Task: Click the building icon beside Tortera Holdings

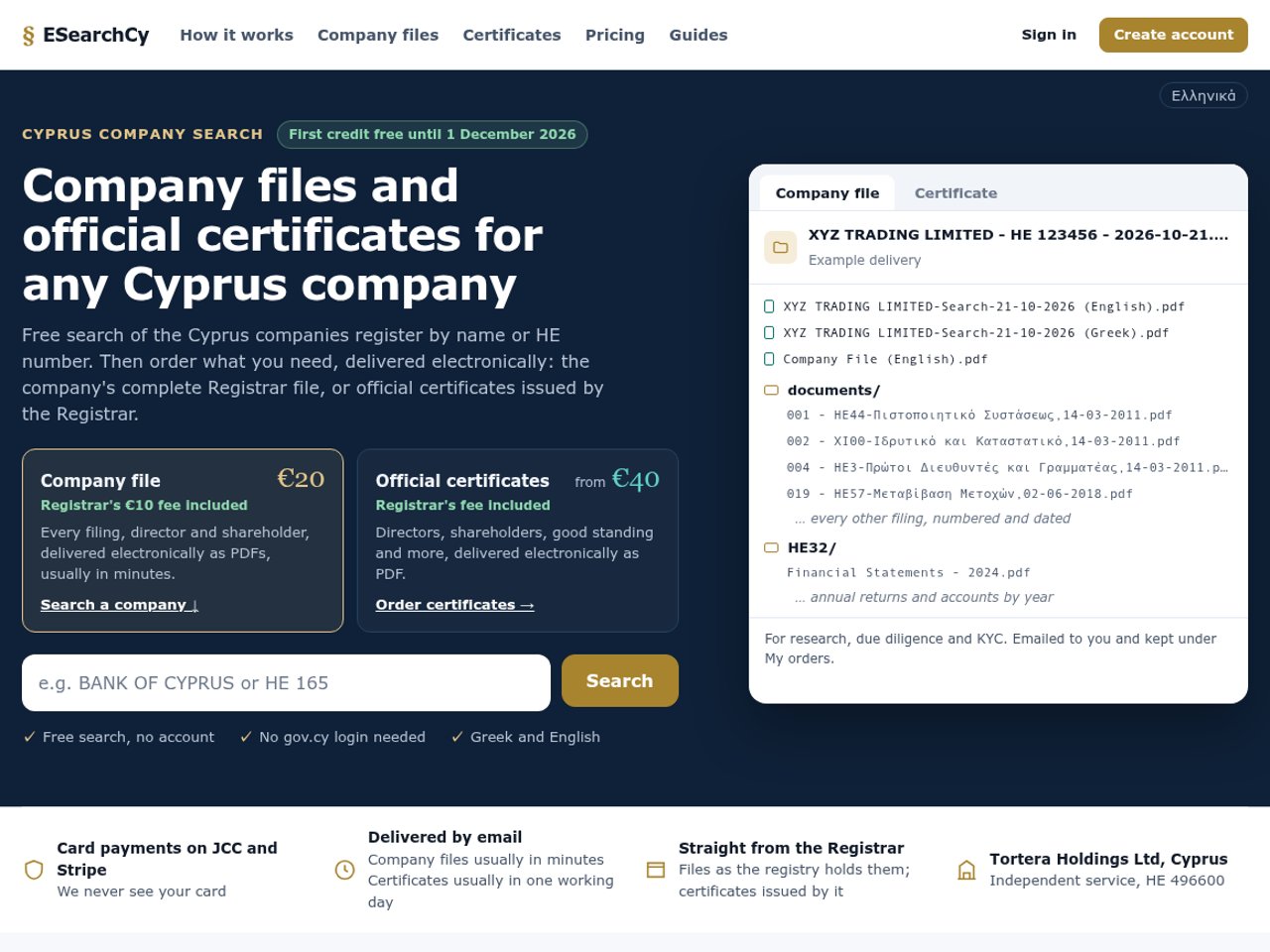Action: [x=966, y=870]
